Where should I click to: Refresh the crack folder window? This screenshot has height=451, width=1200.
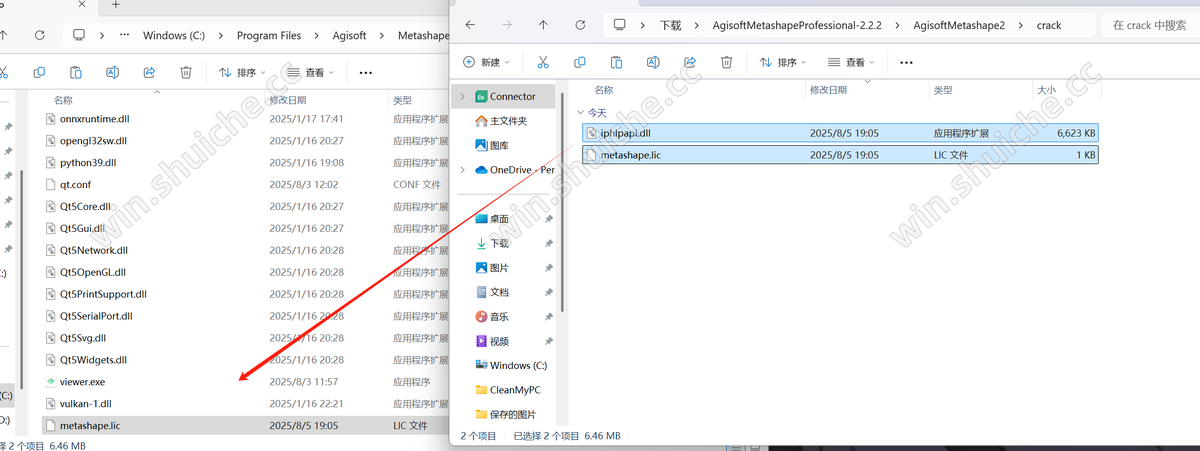click(x=580, y=24)
